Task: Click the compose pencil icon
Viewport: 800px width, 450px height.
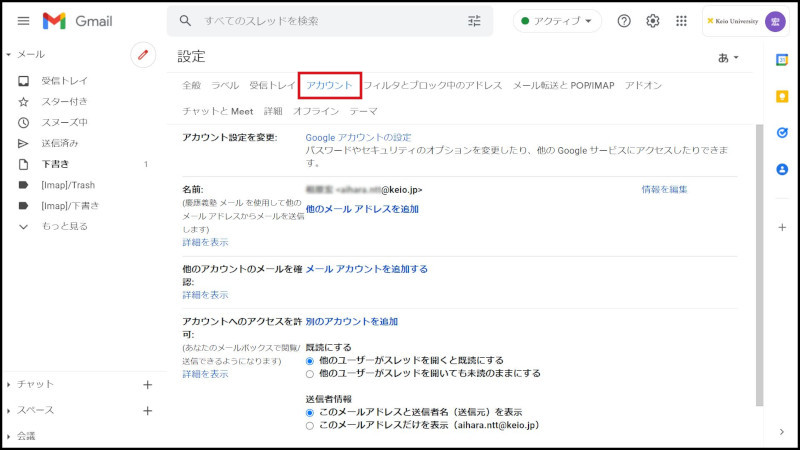Action: [143, 56]
